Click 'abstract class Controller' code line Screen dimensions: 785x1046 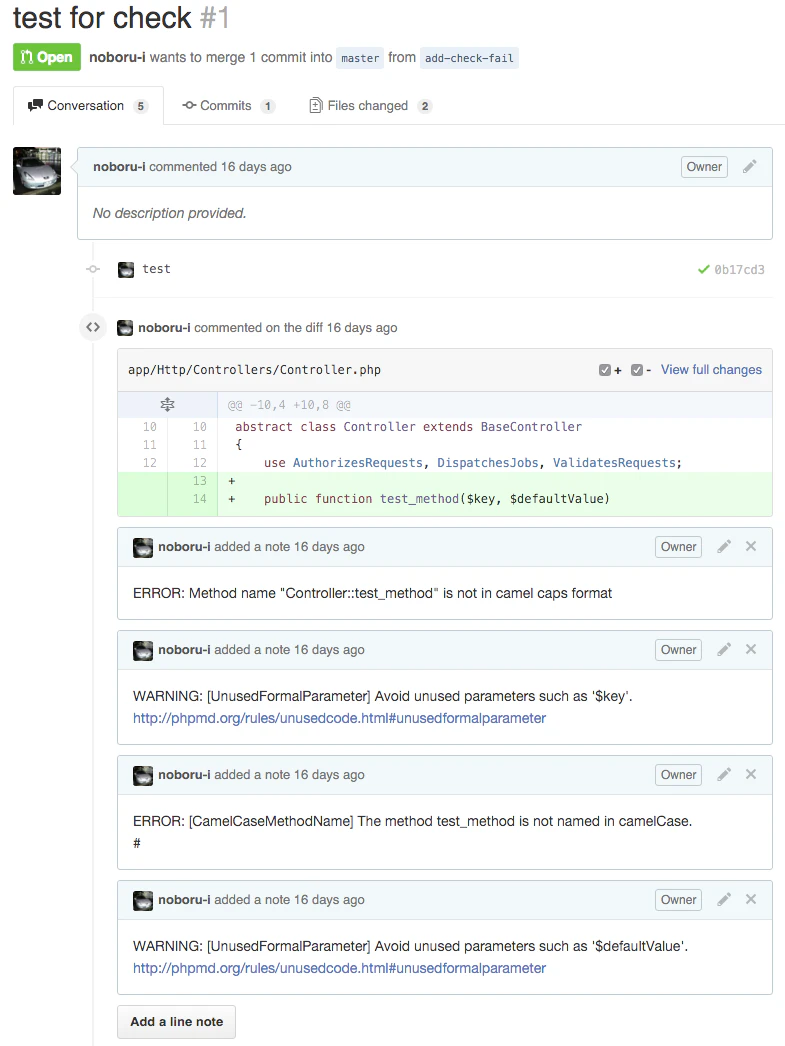click(408, 427)
